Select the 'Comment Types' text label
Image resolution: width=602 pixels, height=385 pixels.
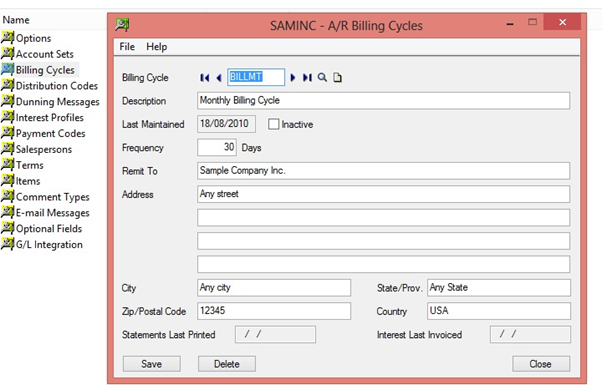pos(53,197)
